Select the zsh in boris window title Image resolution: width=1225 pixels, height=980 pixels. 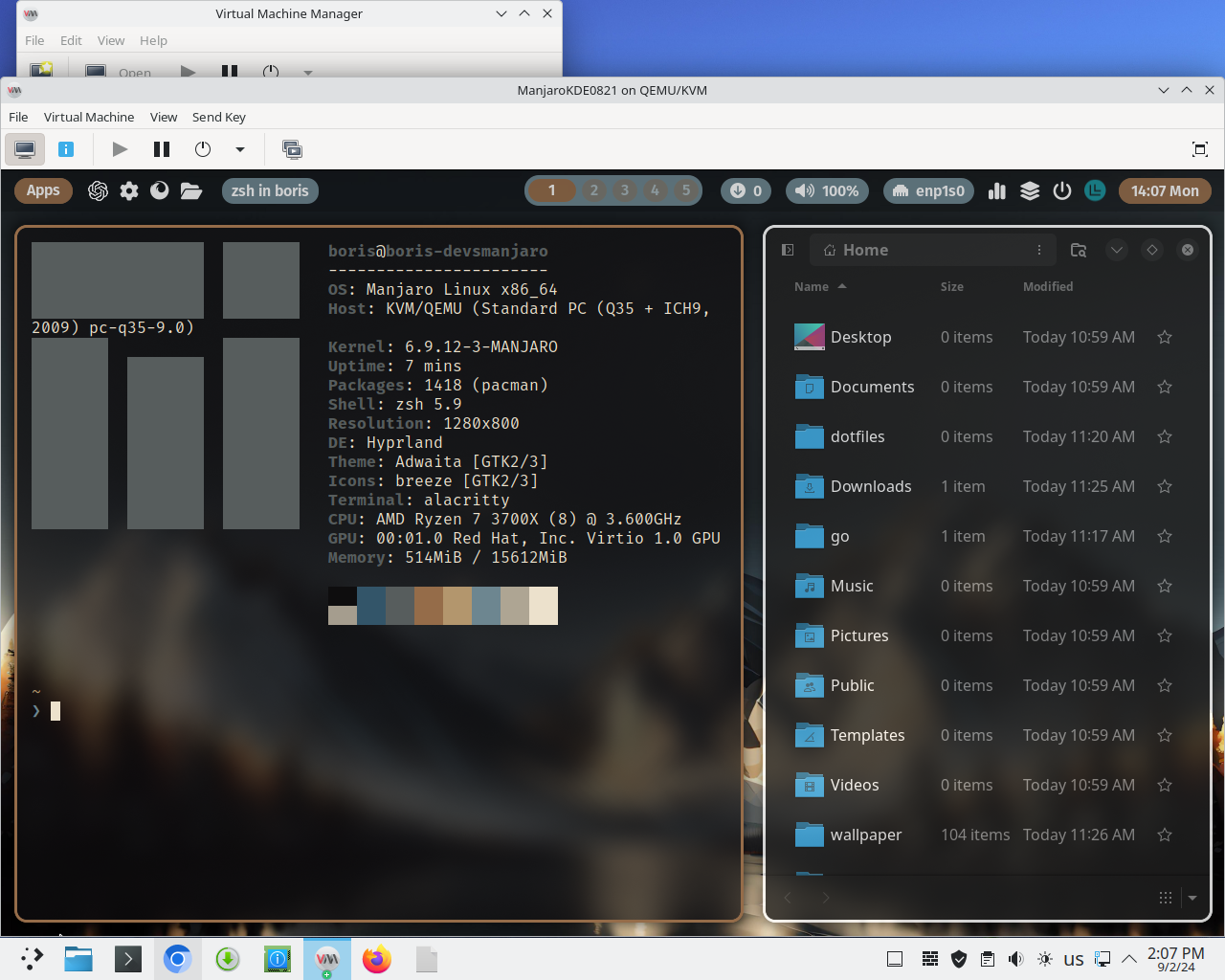[270, 190]
